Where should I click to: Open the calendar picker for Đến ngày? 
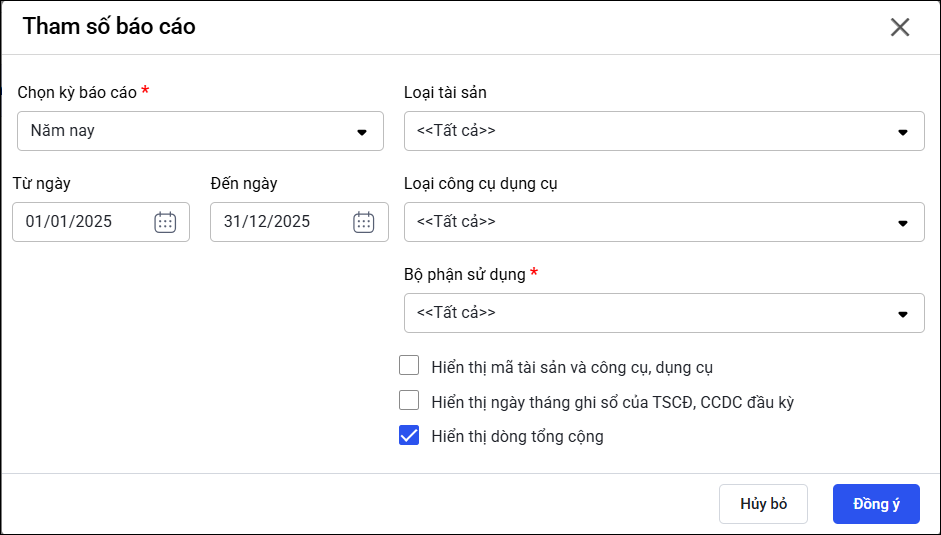364,222
